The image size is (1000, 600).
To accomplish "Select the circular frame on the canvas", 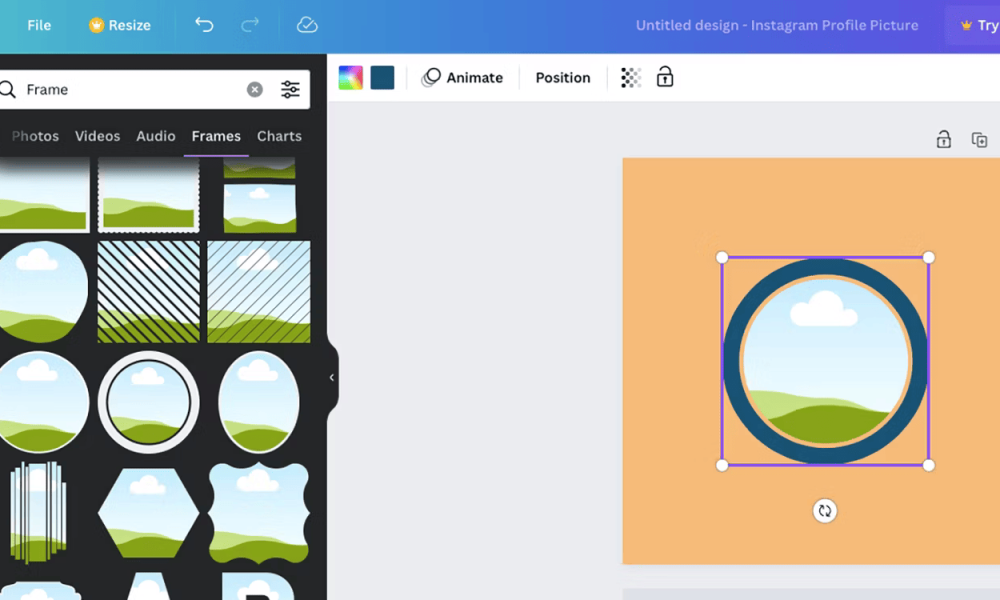I will [825, 361].
